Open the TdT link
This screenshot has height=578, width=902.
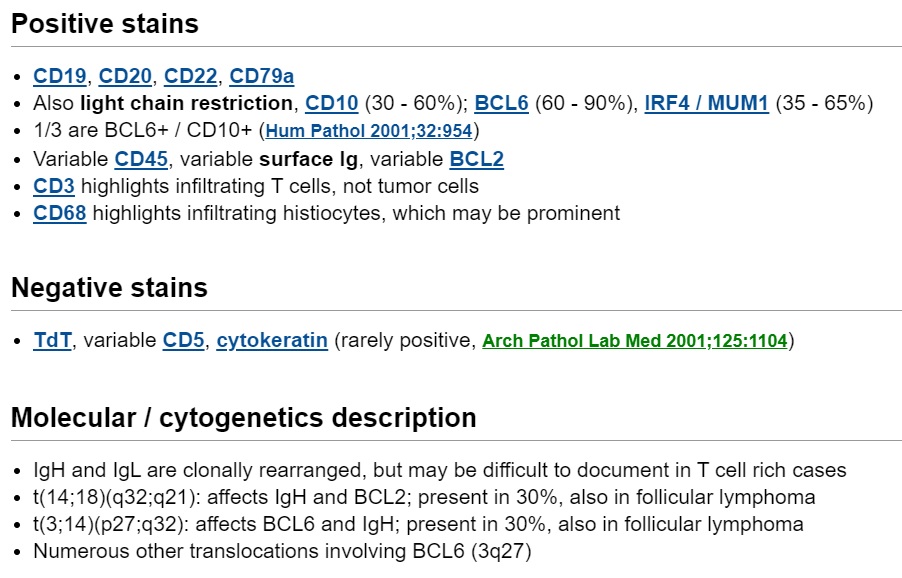point(52,340)
